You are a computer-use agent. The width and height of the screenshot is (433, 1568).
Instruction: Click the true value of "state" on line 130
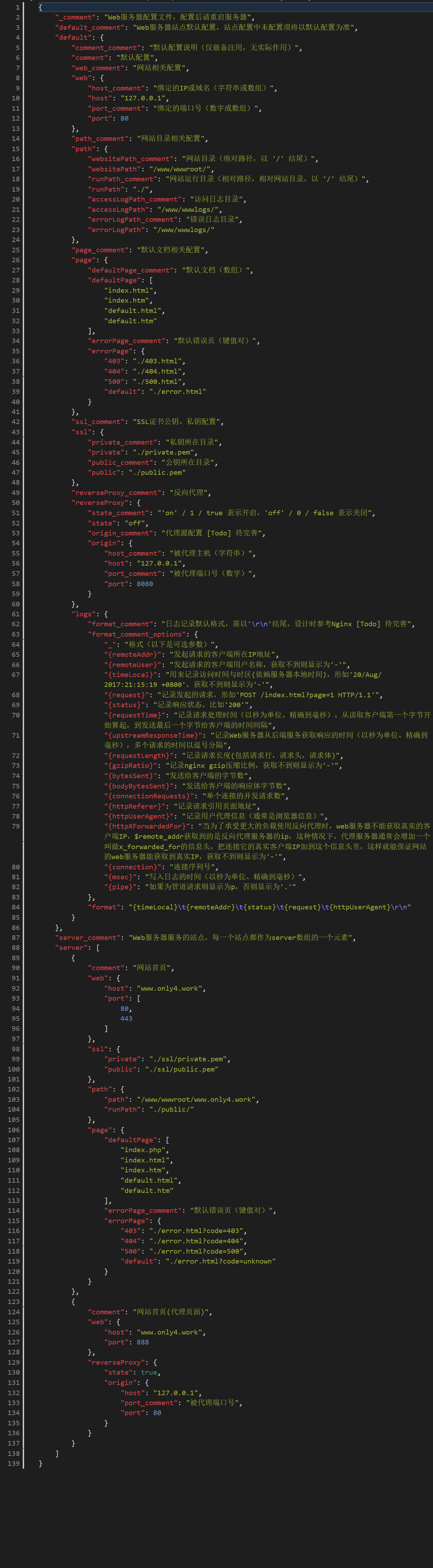click(x=148, y=1372)
